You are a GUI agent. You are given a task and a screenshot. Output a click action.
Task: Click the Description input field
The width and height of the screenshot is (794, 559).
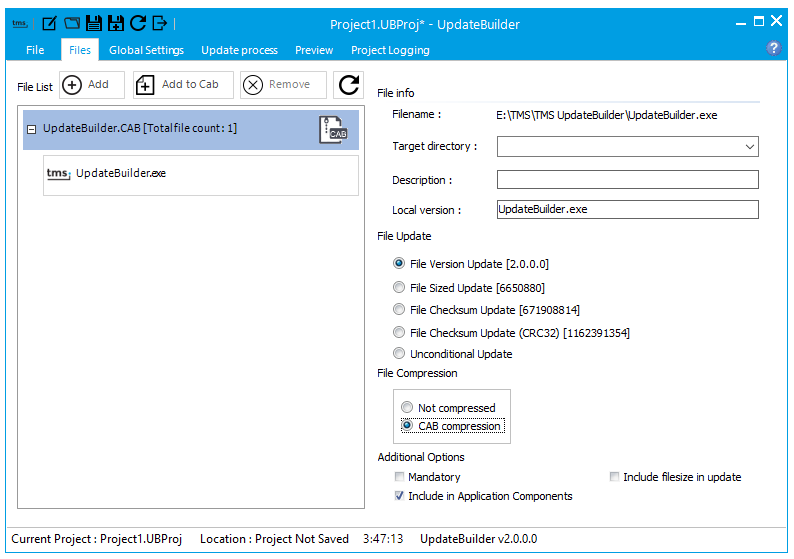627,180
